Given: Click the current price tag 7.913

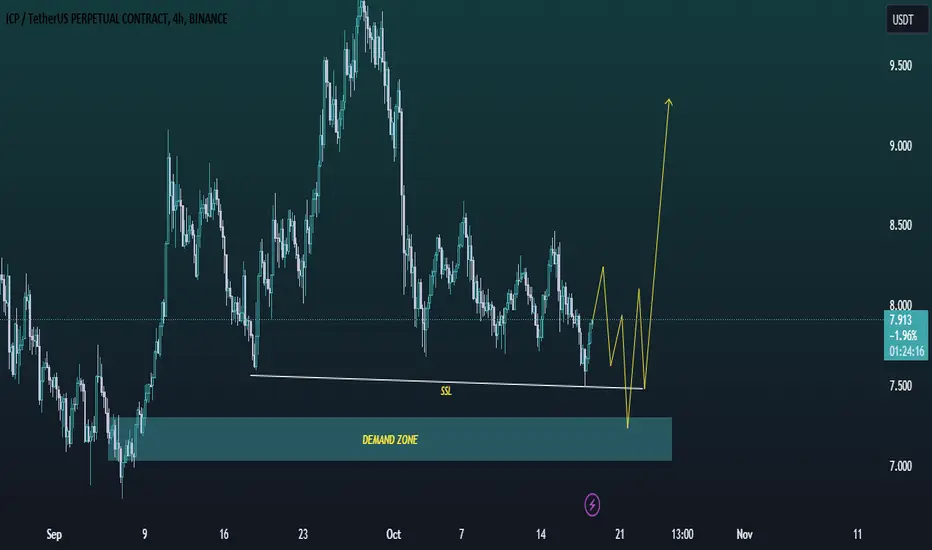Looking at the screenshot, I should [x=905, y=335].
